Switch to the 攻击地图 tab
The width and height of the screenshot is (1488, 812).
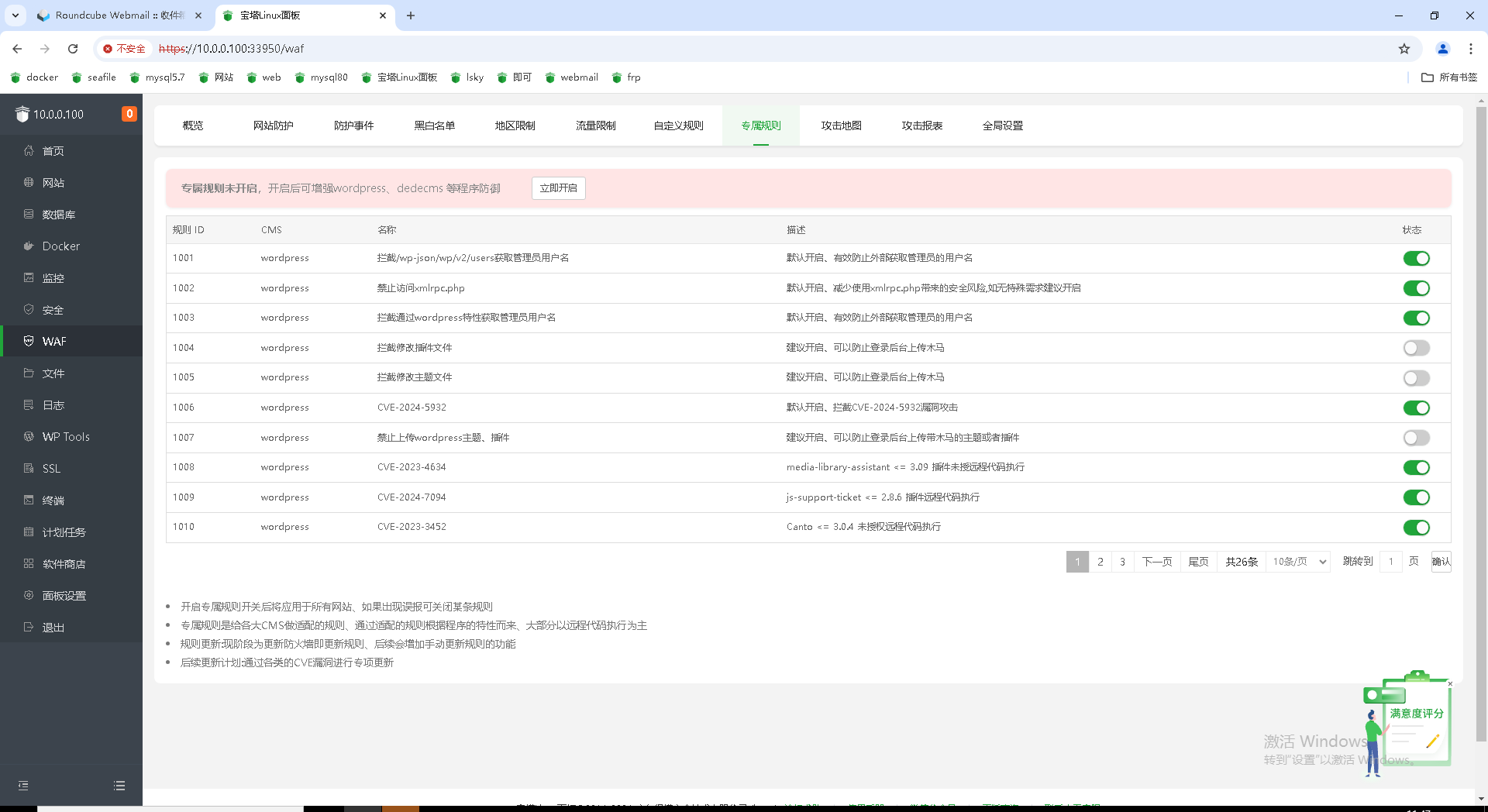(842, 126)
